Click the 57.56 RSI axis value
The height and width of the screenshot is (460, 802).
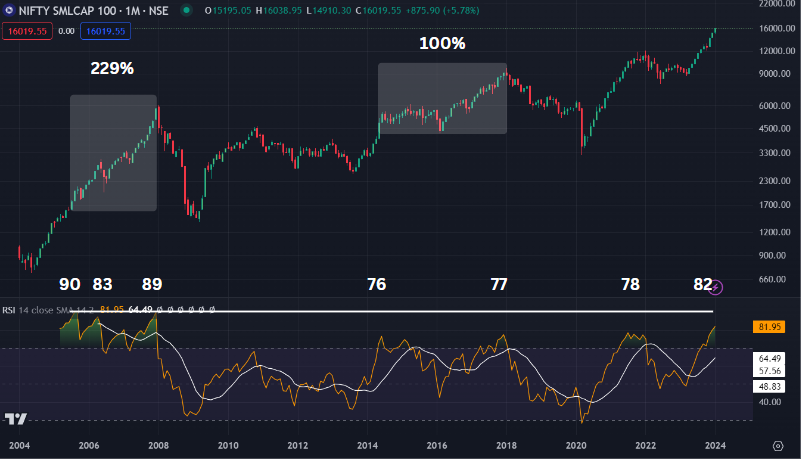click(x=769, y=370)
